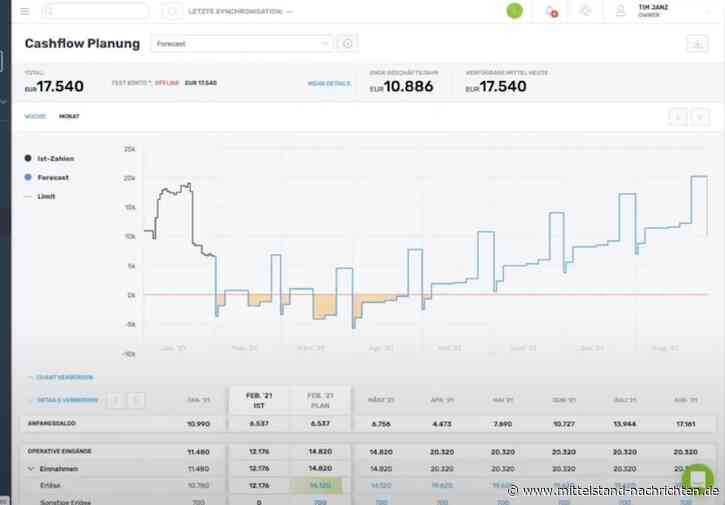Screen dimensions: 725x505
Task: Open the Forecast scenario dropdown
Action: tap(242, 44)
